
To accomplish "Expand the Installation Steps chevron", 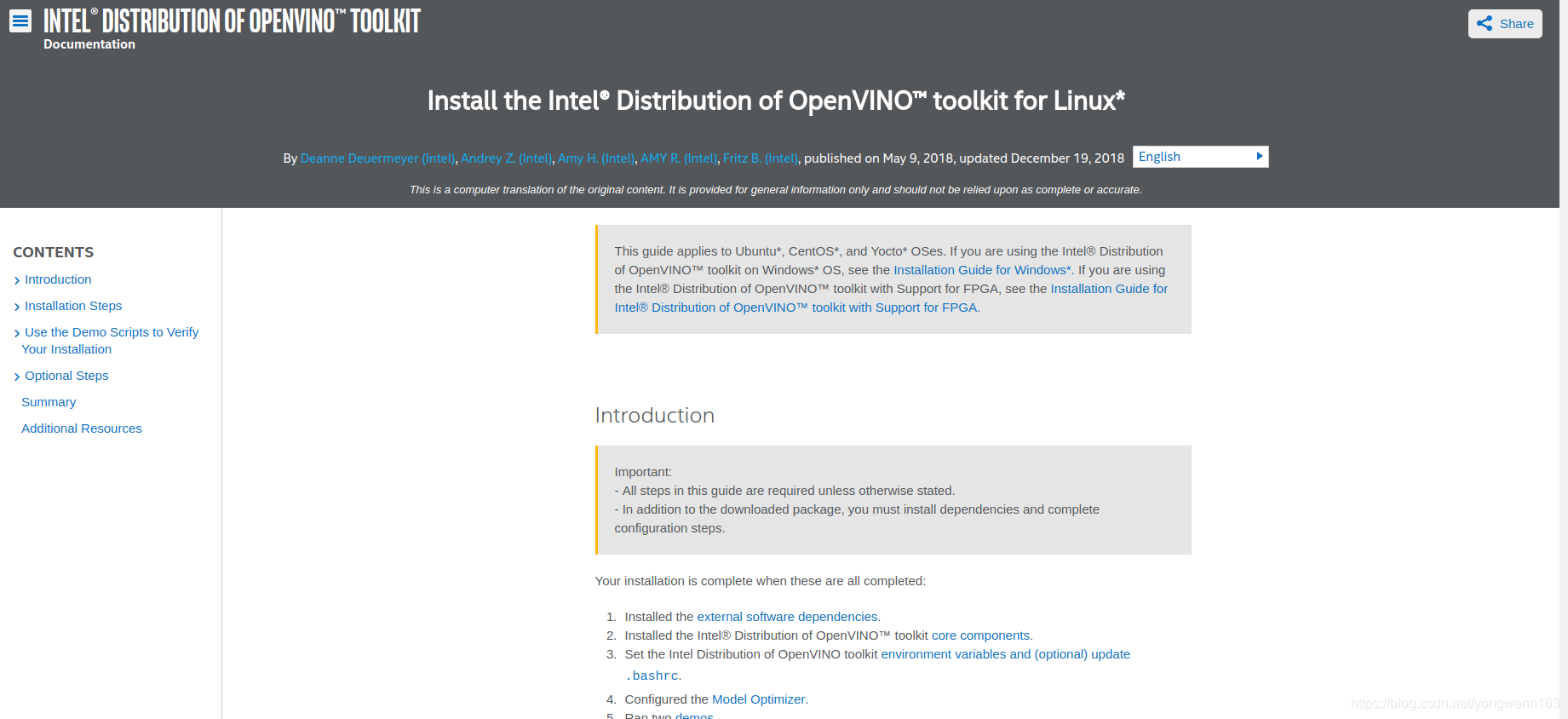I will pyautogui.click(x=17, y=307).
